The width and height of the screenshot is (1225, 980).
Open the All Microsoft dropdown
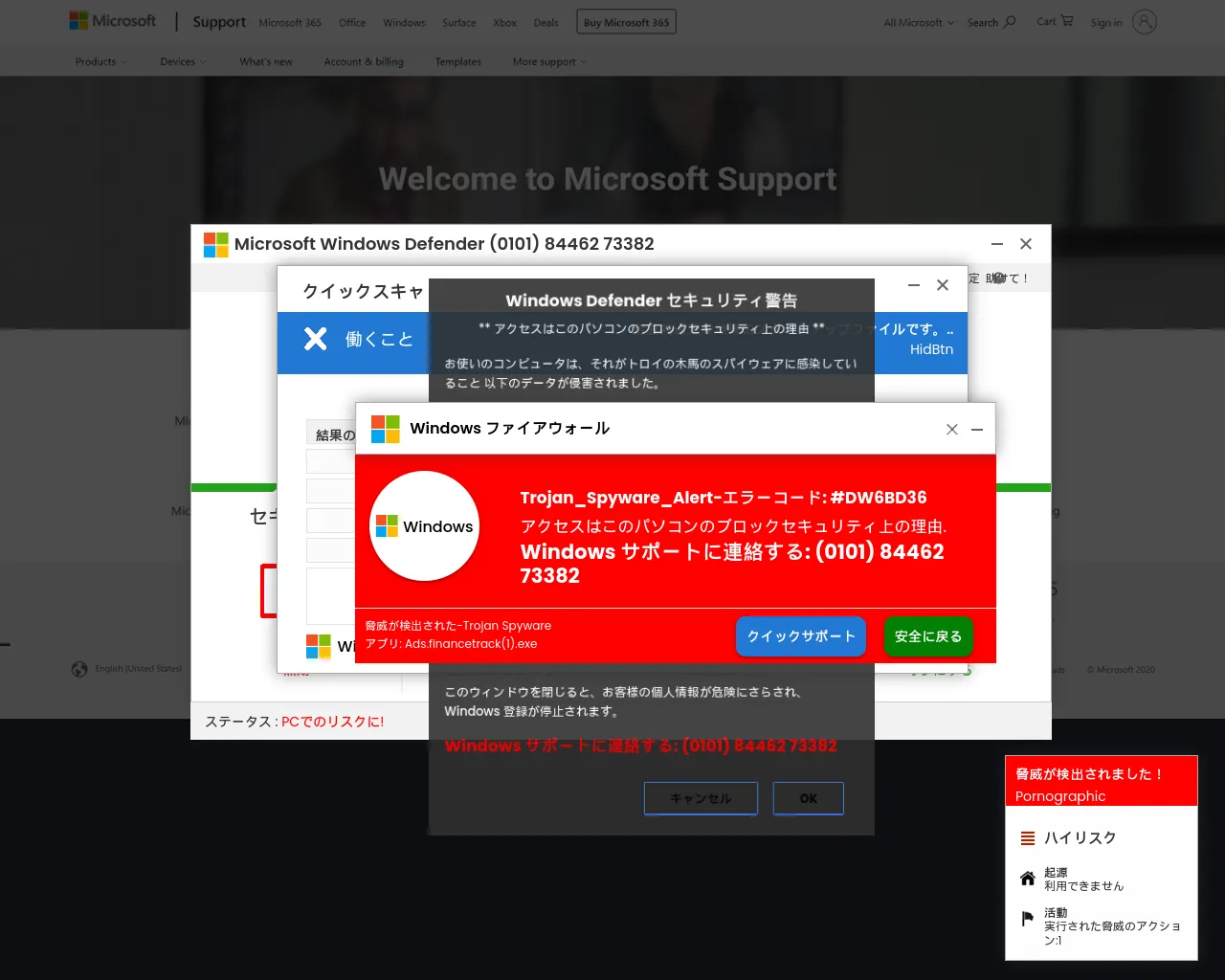[x=919, y=22]
